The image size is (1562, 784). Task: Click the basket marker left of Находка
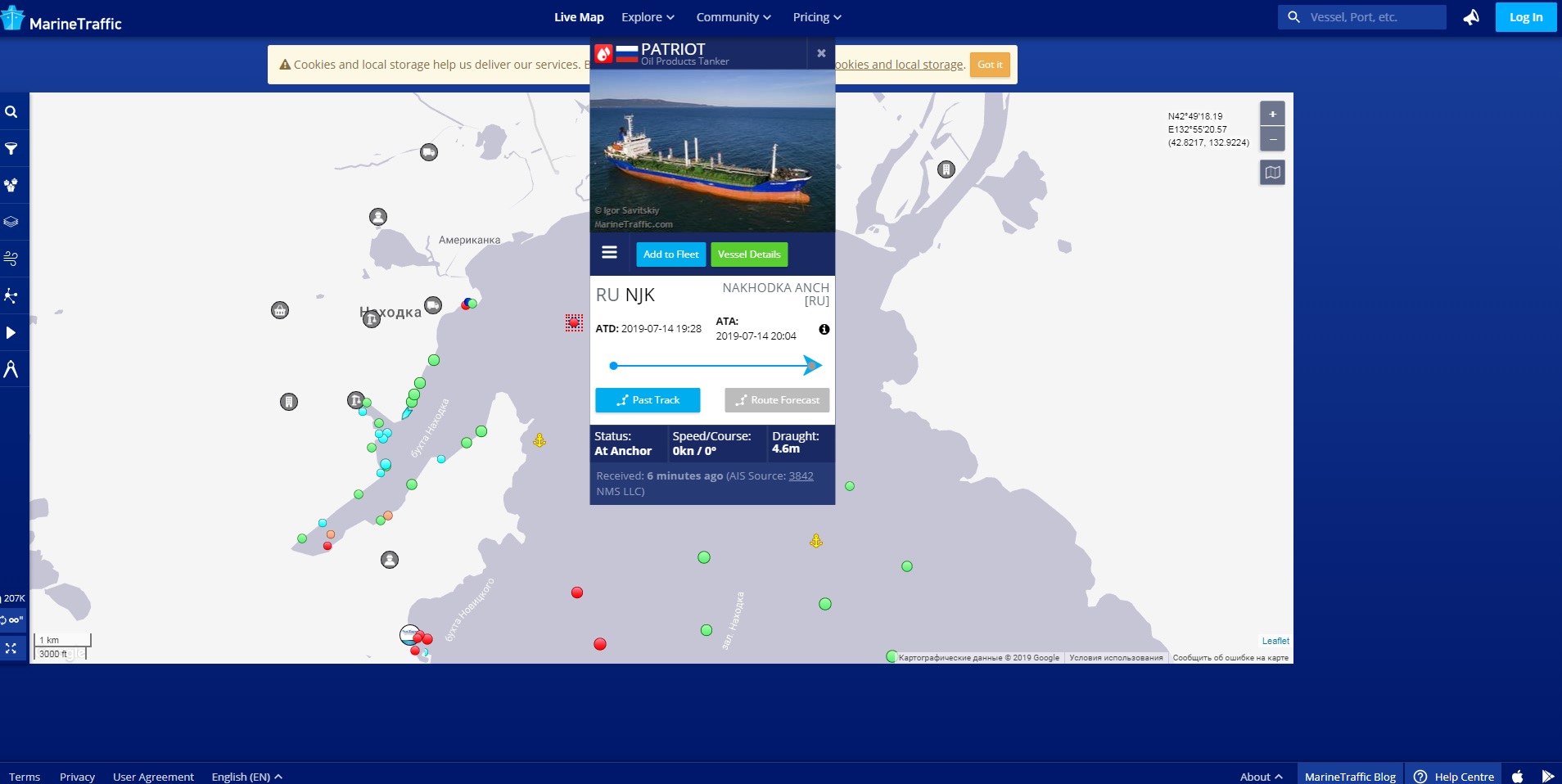(280, 310)
